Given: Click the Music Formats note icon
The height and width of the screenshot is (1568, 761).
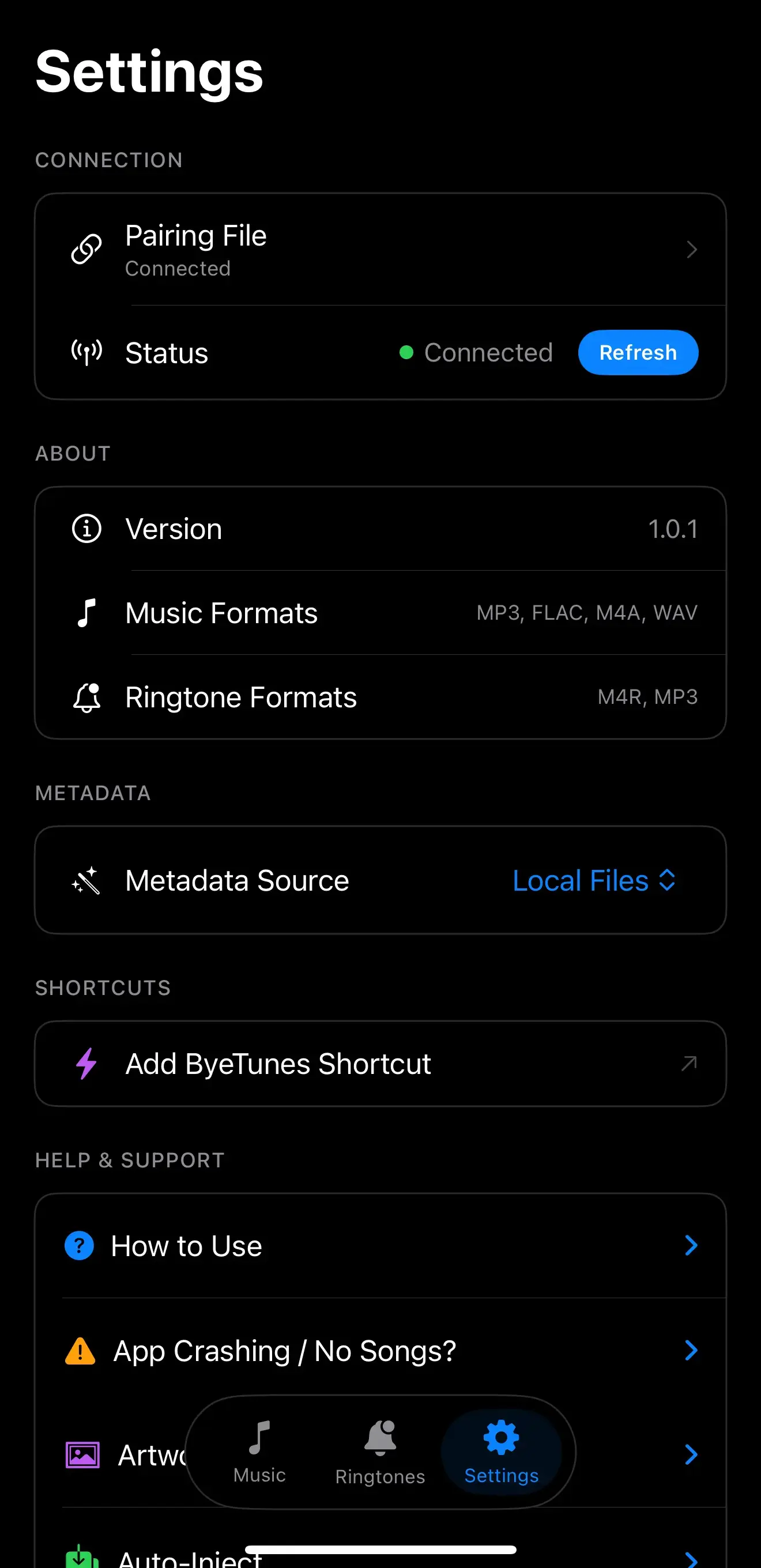Looking at the screenshot, I should tap(86, 612).
